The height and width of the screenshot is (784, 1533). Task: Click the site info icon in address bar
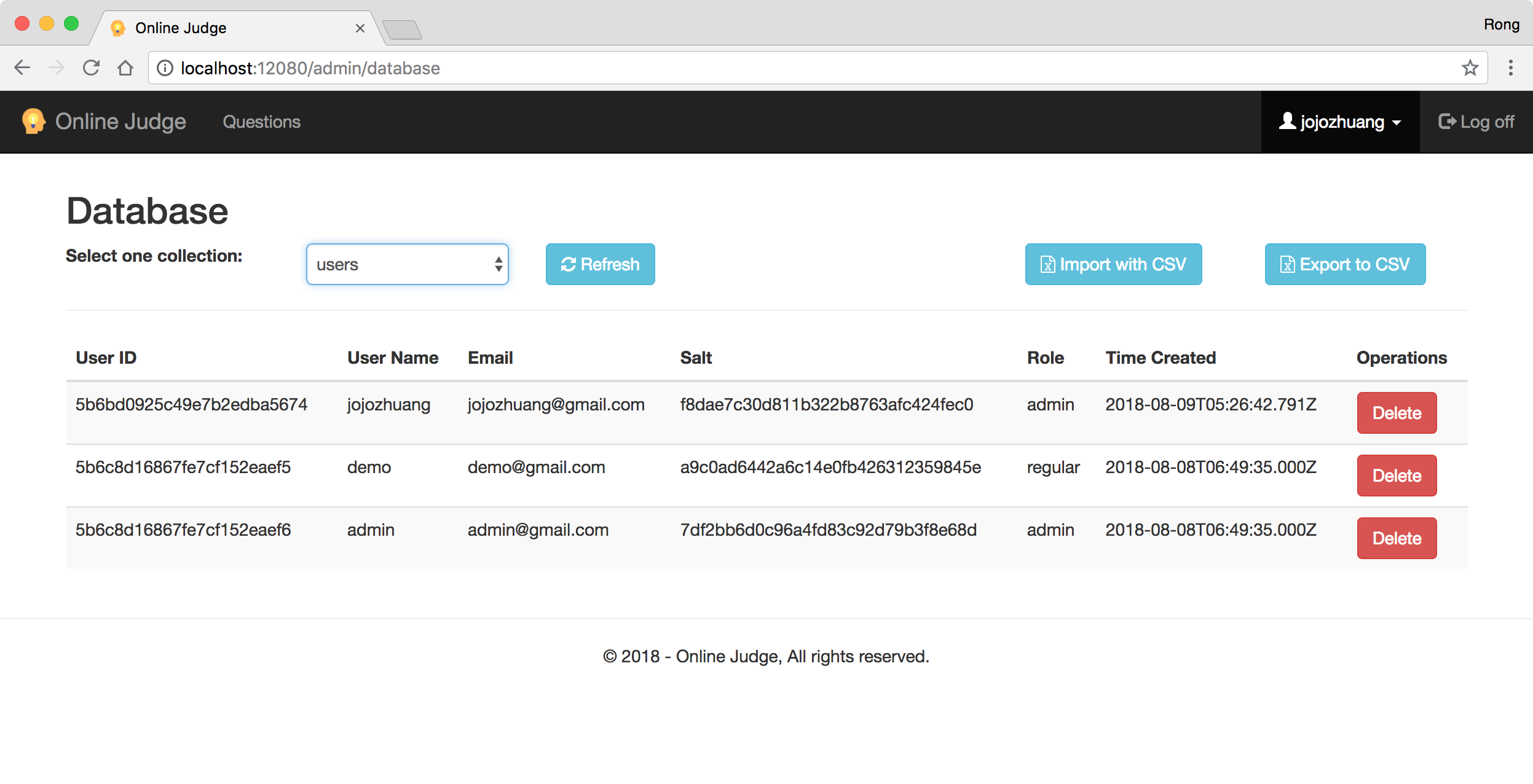165,68
